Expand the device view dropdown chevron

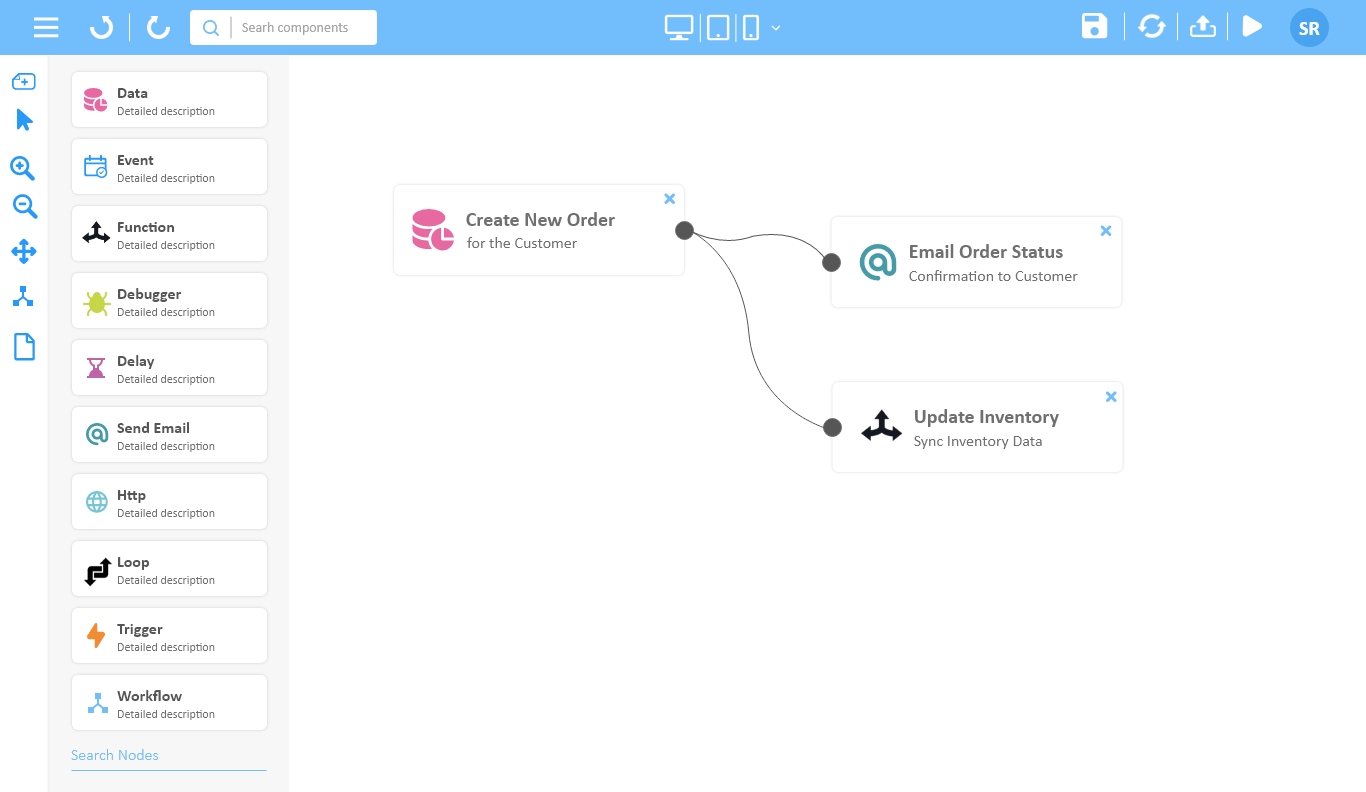(776, 28)
